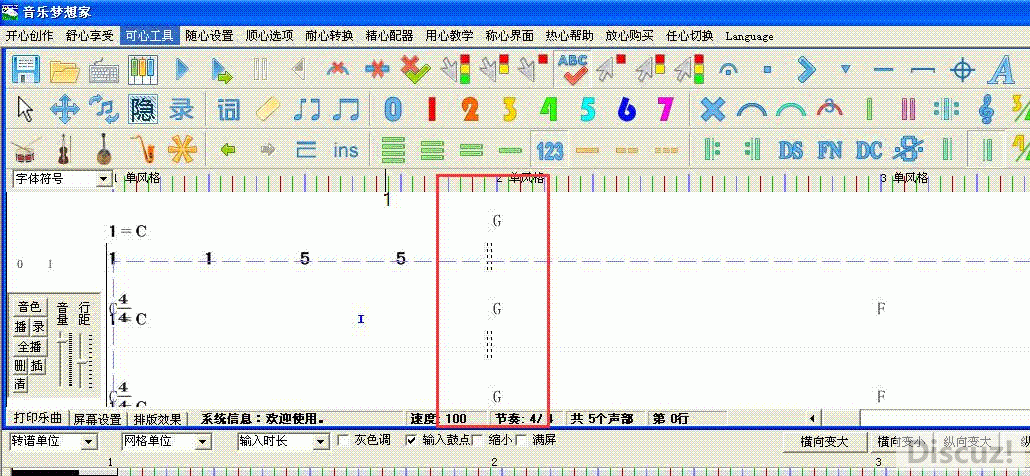Open file with the yellow folder icon
Image resolution: width=1030 pixels, height=476 pixels.
coord(64,70)
